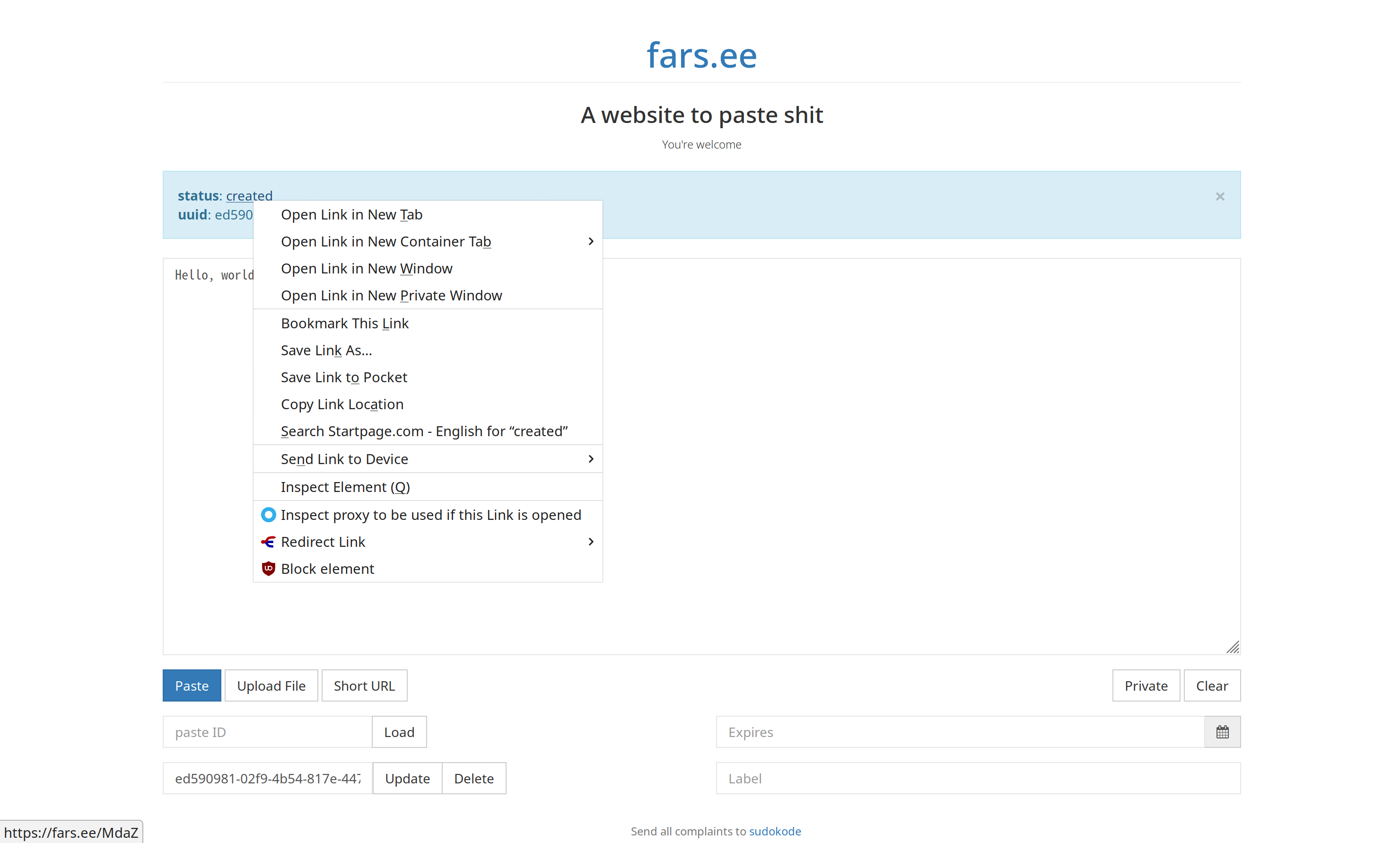Expand the Send Link to Device submenu arrow

pos(591,459)
